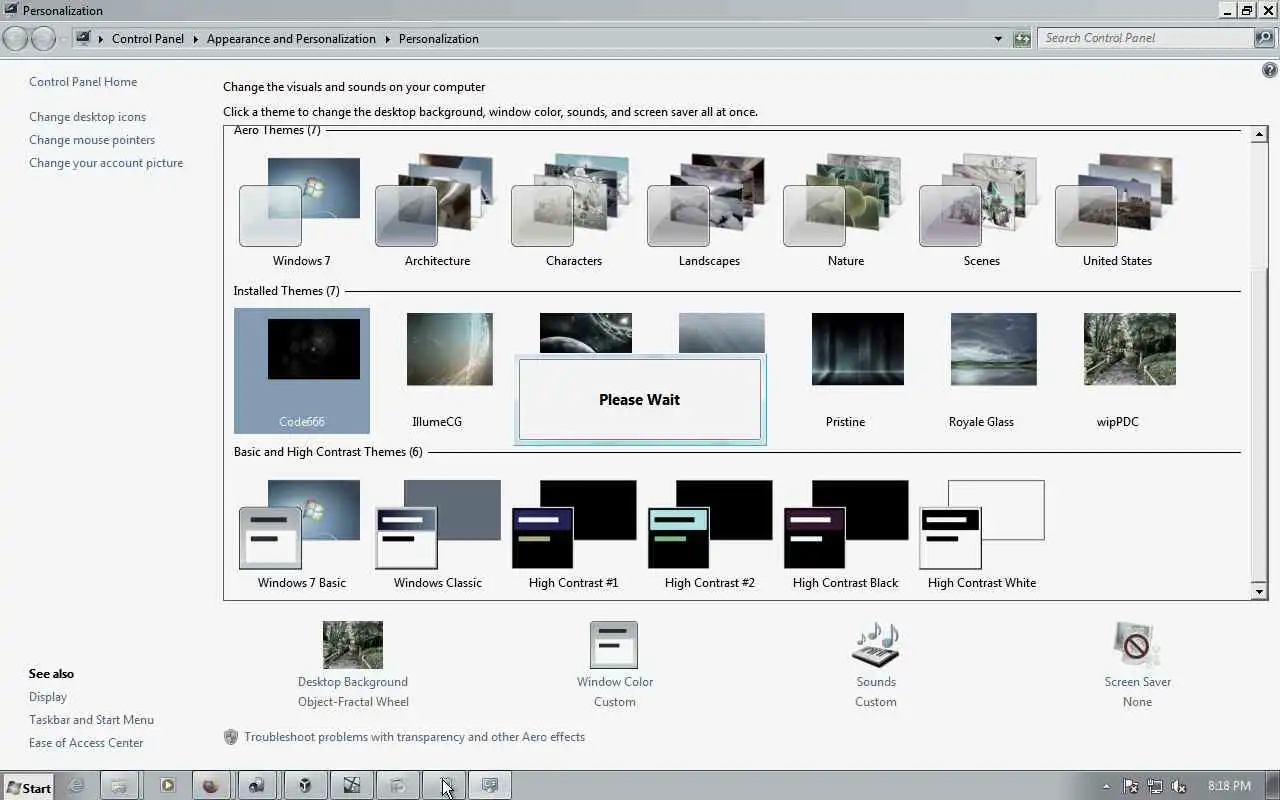Open the Ease of Access Center link

pos(86,743)
